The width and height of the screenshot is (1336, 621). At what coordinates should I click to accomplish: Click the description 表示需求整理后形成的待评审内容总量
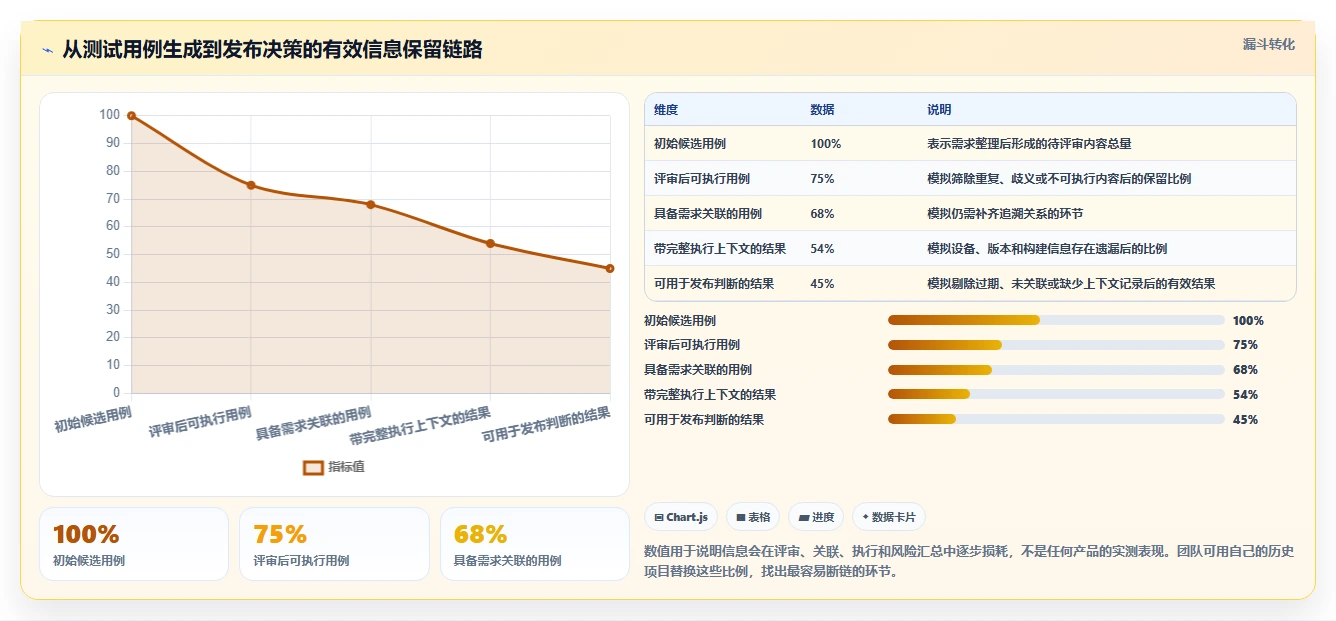(1029, 144)
